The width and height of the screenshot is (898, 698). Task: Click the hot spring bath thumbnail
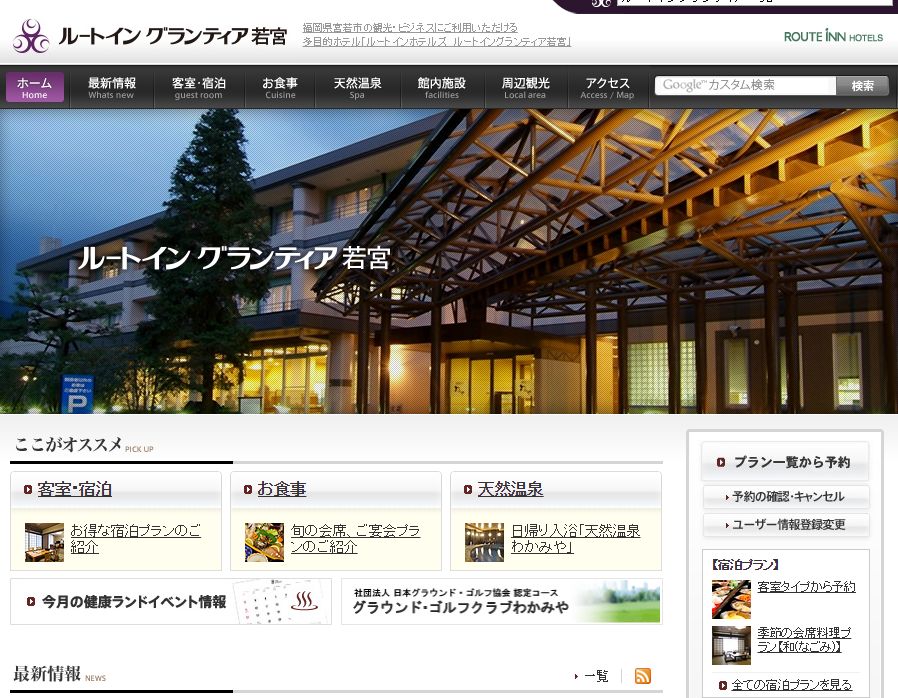484,542
